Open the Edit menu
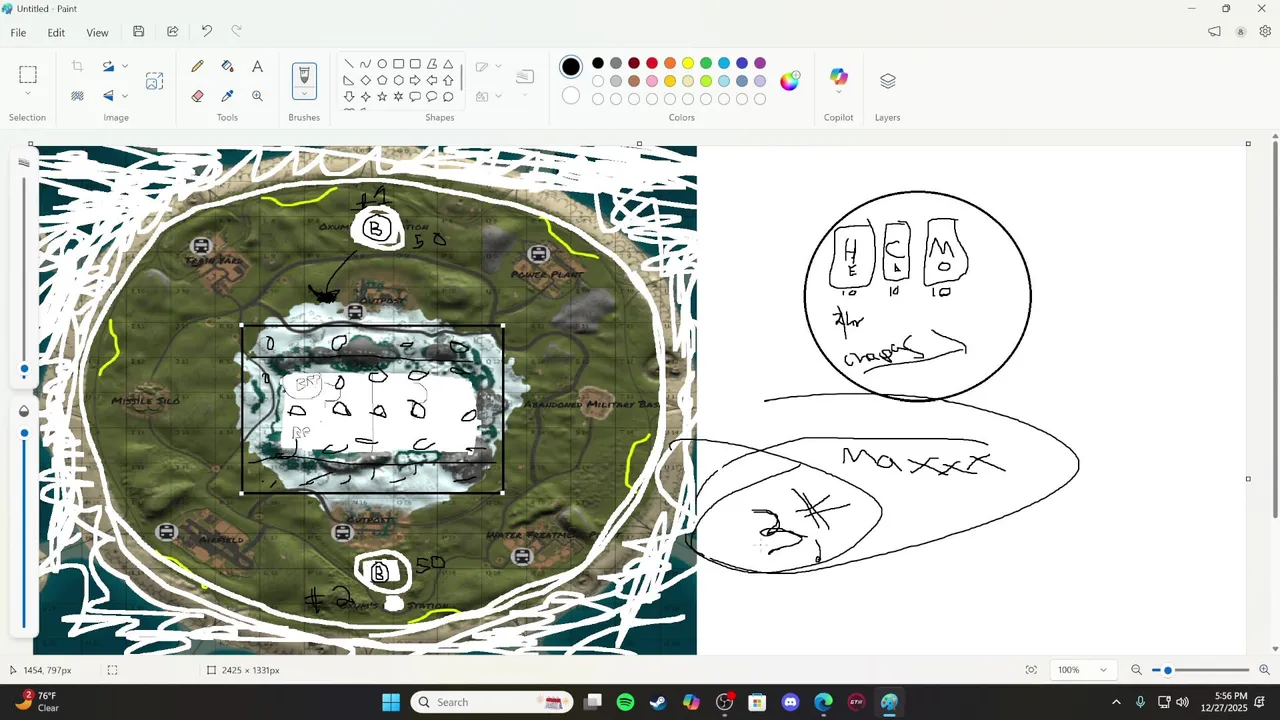The width and height of the screenshot is (1280, 720). click(56, 32)
